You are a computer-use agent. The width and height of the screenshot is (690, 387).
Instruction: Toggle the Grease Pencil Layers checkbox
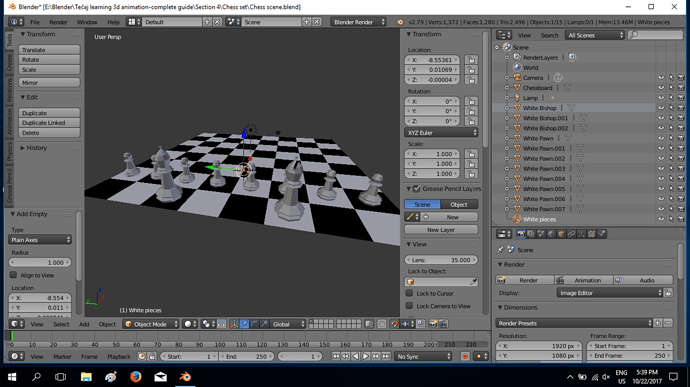coord(417,188)
